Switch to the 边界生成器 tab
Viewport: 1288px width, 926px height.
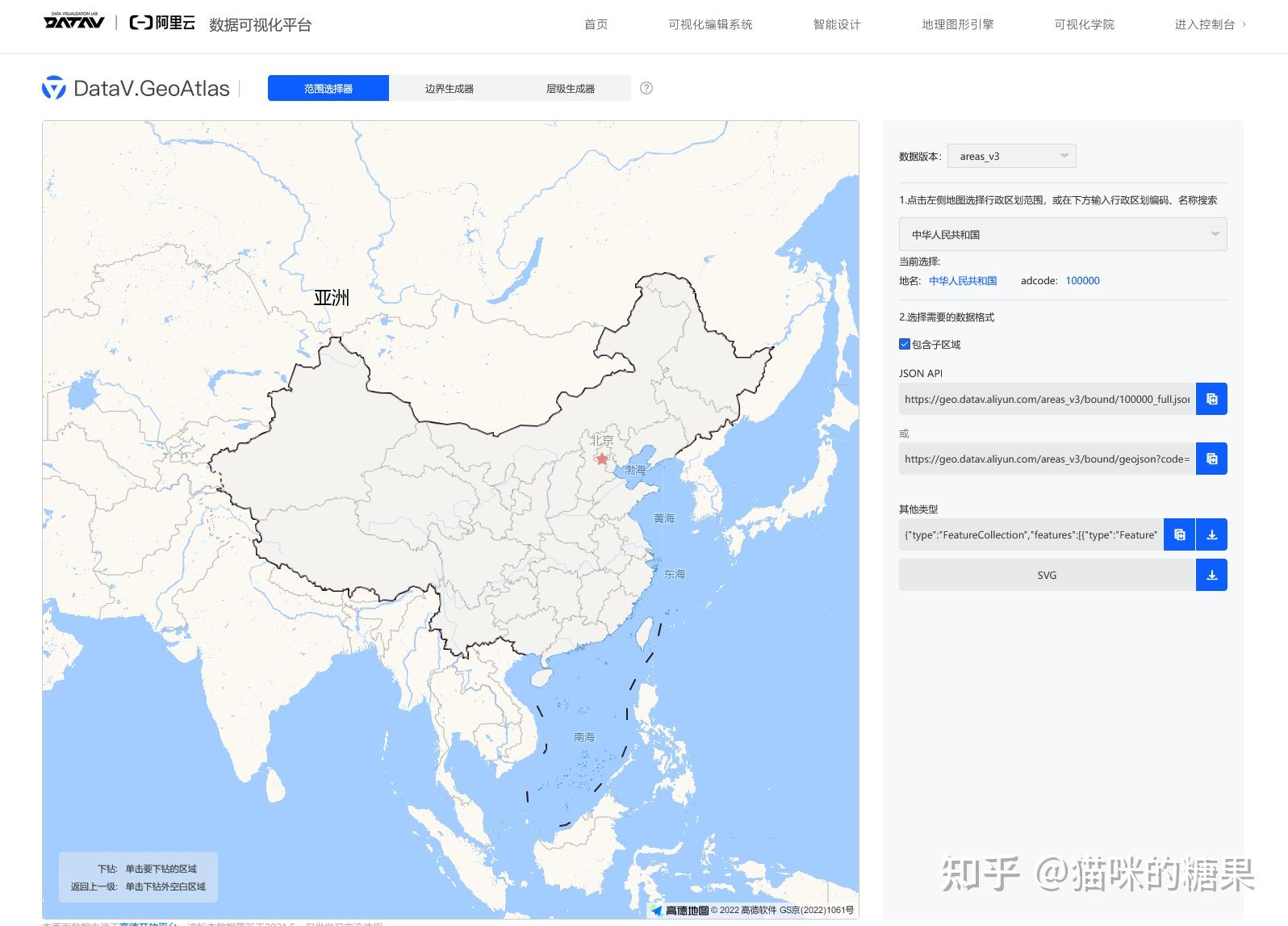click(450, 88)
